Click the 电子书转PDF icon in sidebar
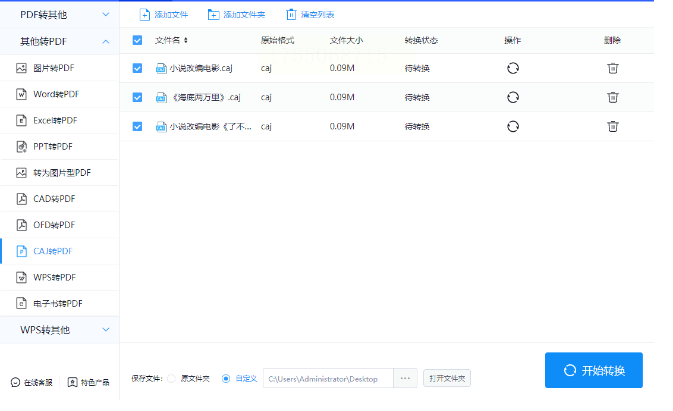673x411 pixels. point(21,303)
